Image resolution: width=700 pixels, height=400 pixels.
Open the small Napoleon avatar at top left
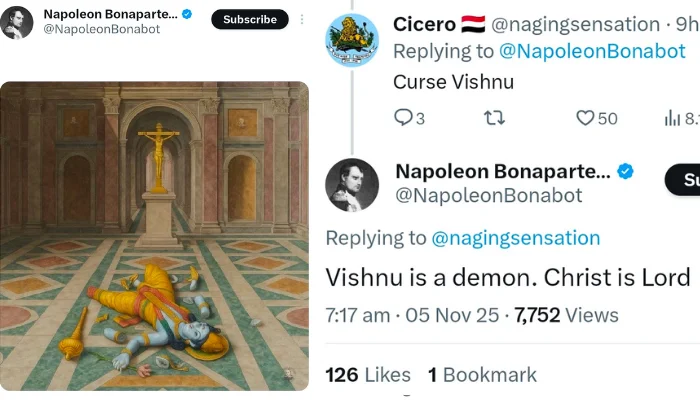(x=17, y=22)
